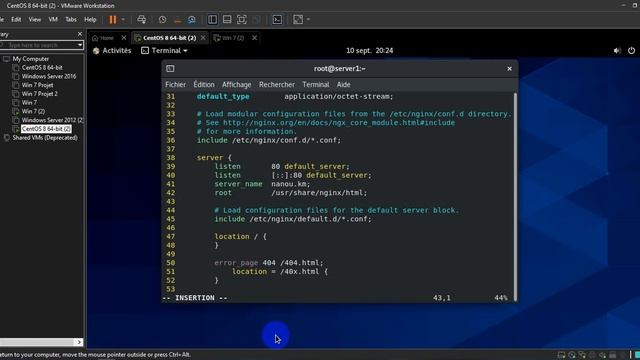Close the Home tab

(124, 38)
